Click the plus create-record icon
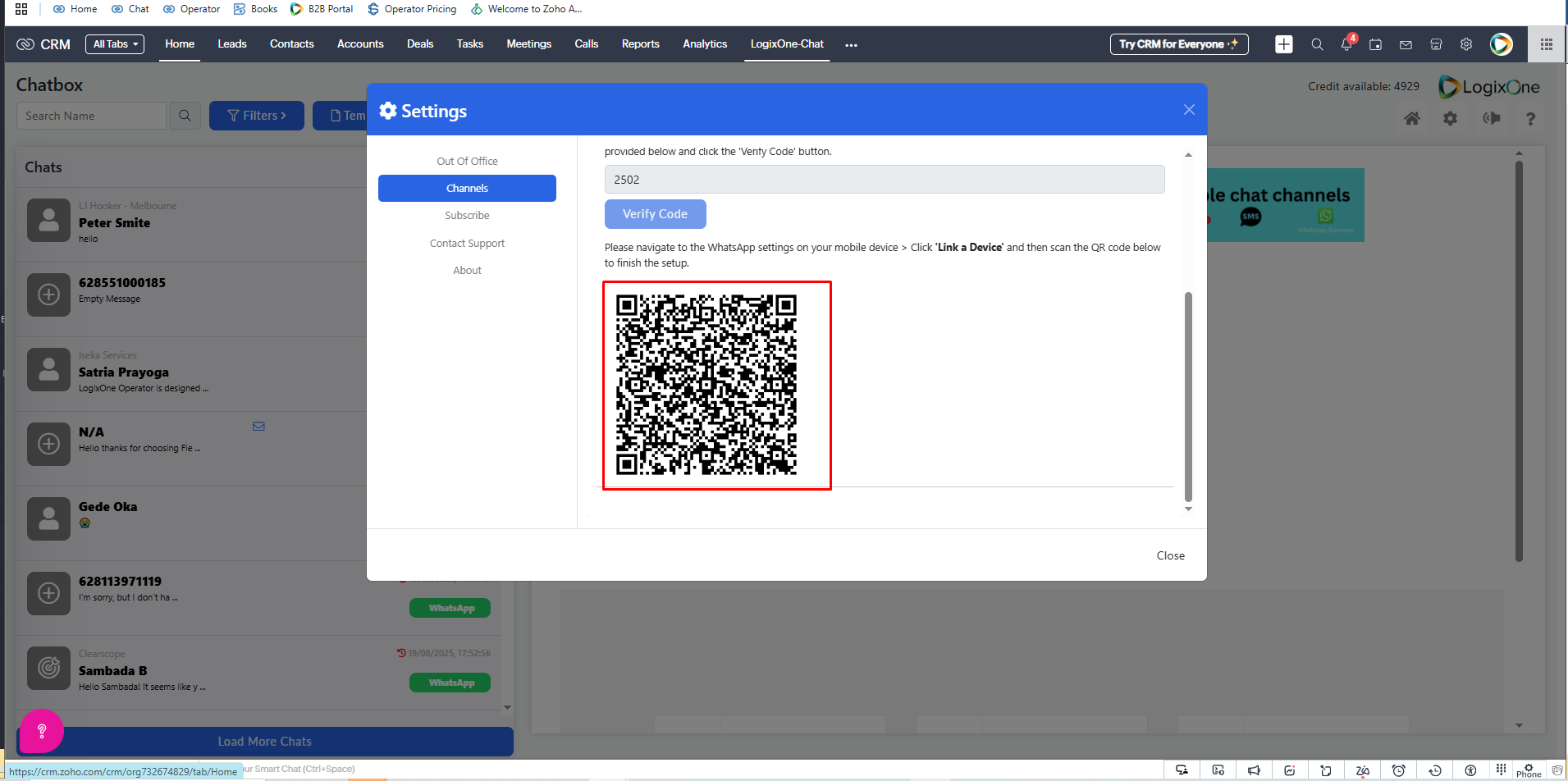1568x781 pixels. click(x=1284, y=44)
